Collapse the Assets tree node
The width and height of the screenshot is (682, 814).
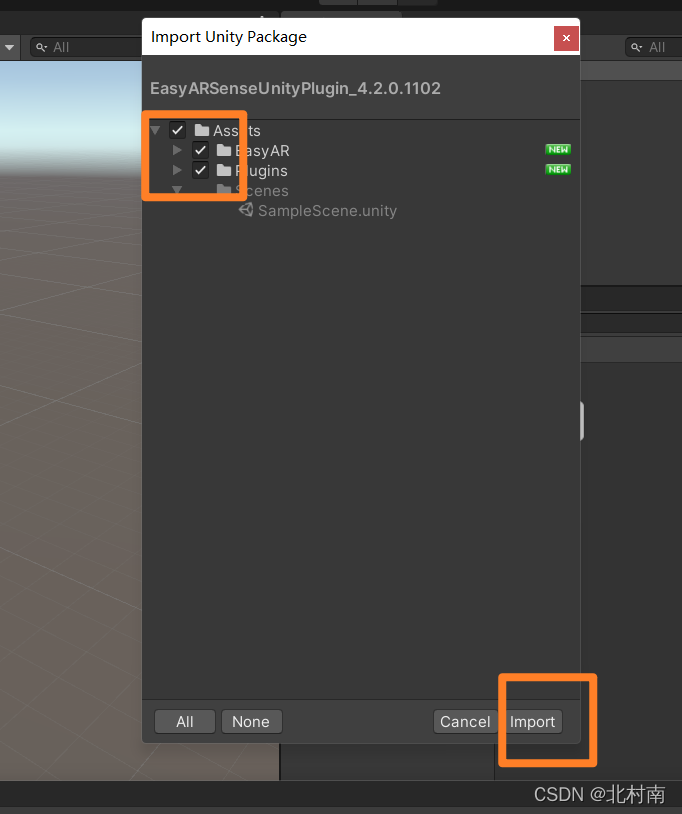click(x=155, y=130)
